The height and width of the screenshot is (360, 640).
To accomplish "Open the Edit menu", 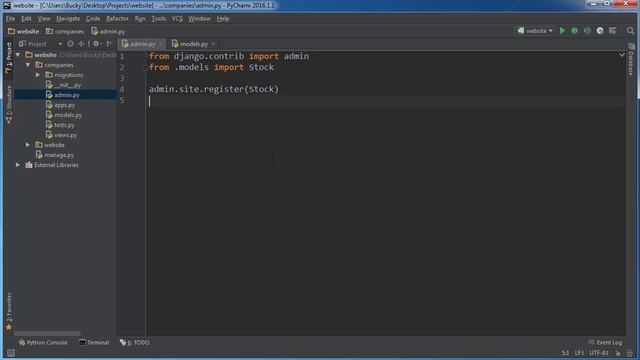I will coord(26,19).
